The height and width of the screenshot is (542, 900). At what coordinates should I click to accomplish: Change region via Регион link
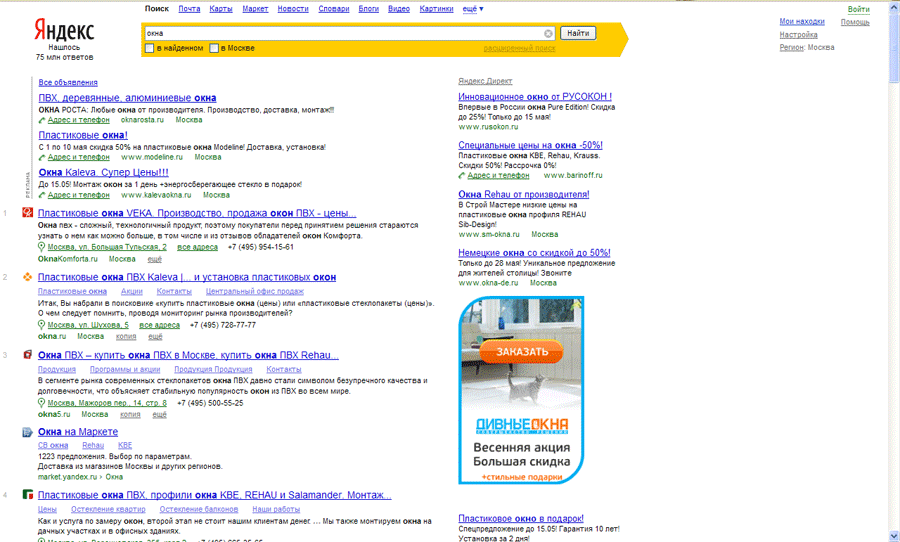point(792,47)
